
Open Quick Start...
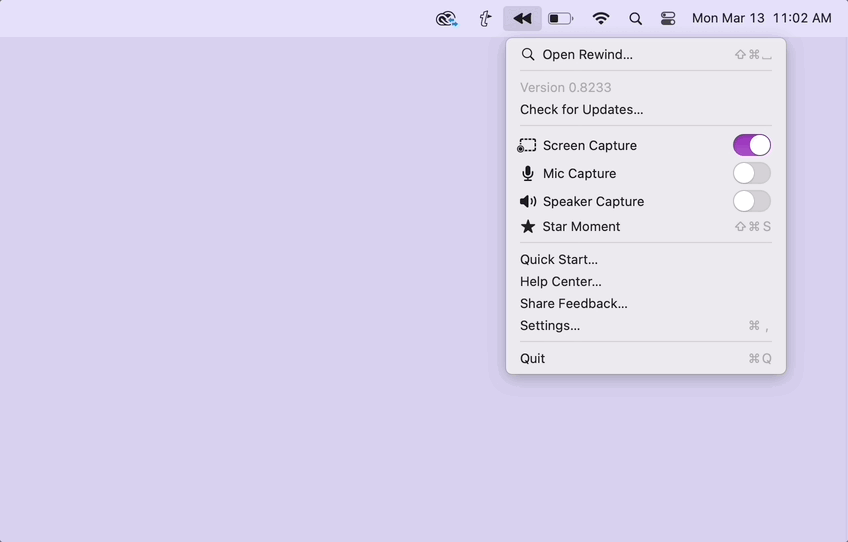[646, 259]
